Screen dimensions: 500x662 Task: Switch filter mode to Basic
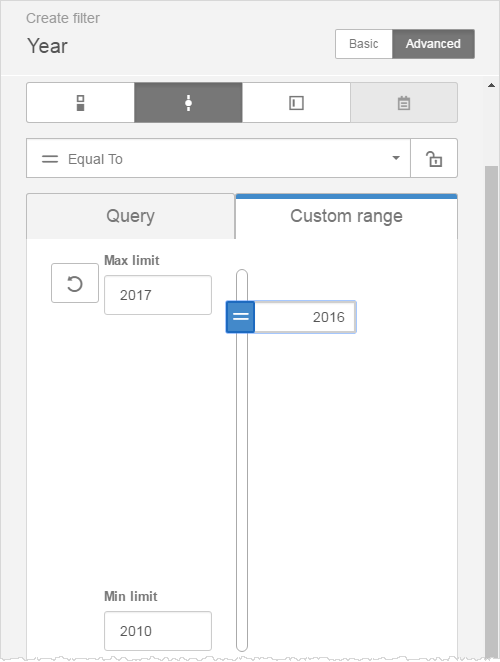point(364,44)
